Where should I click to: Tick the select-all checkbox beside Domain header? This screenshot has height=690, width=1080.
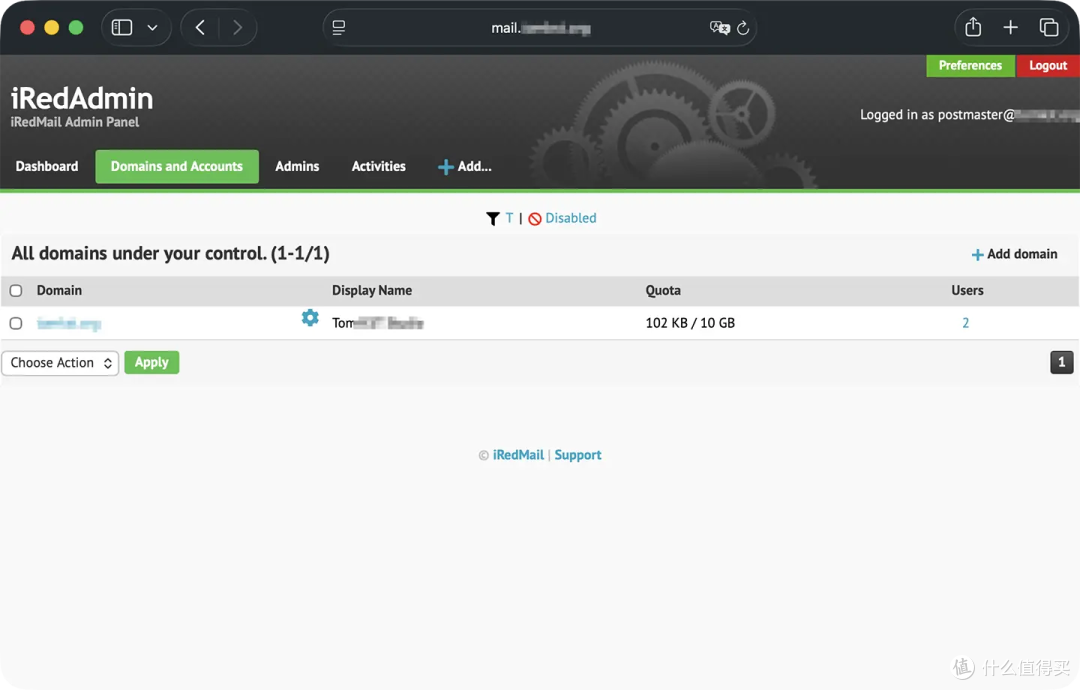[x=16, y=291]
